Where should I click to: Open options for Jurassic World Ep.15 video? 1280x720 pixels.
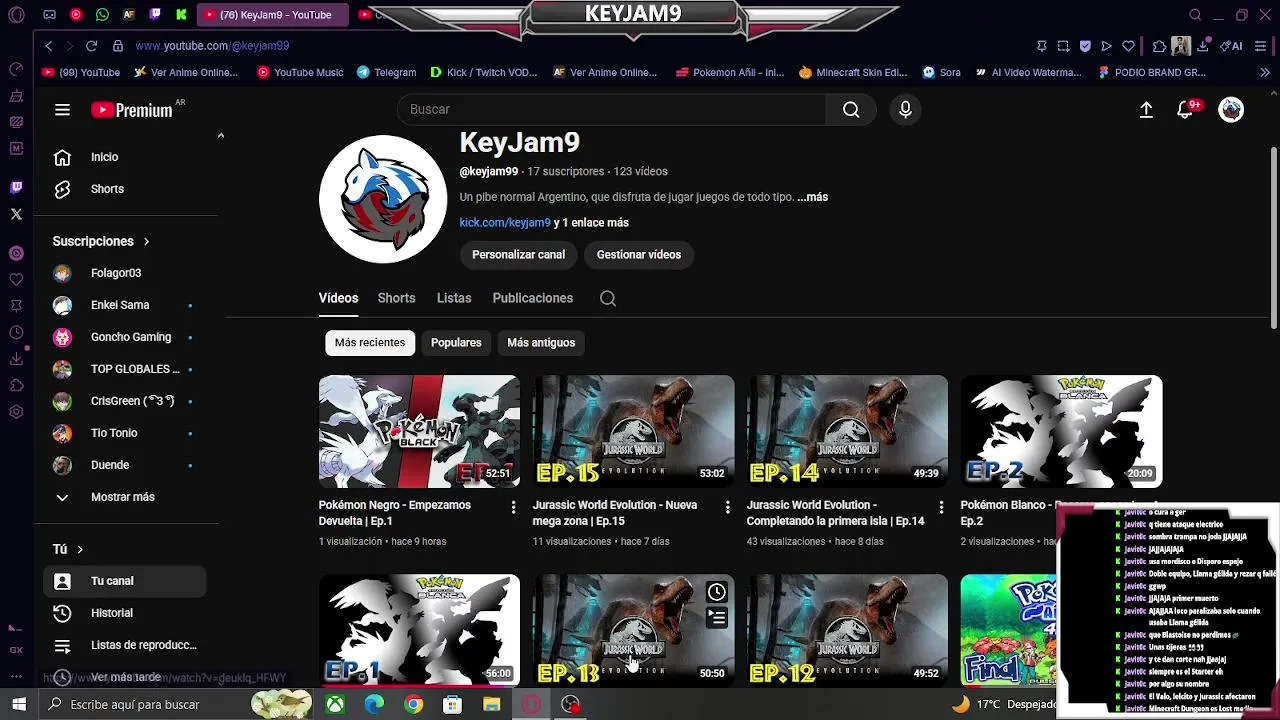click(x=727, y=508)
